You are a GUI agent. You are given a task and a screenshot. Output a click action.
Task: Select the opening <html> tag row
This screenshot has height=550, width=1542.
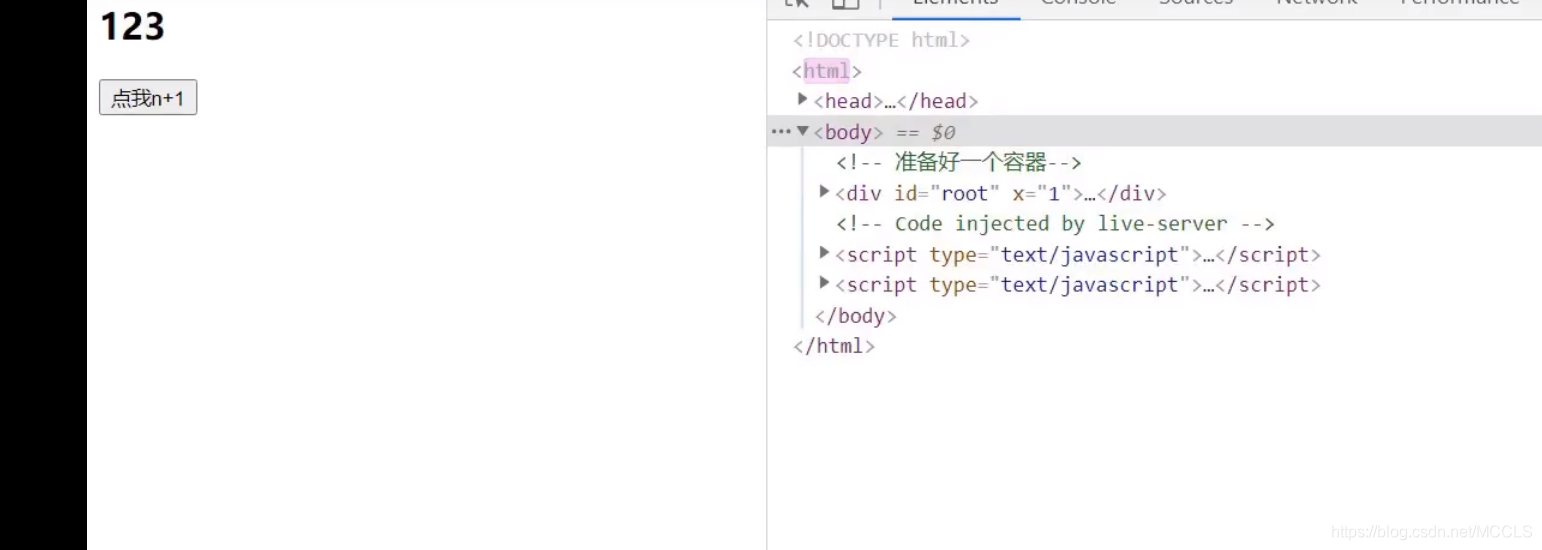coord(827,71)
